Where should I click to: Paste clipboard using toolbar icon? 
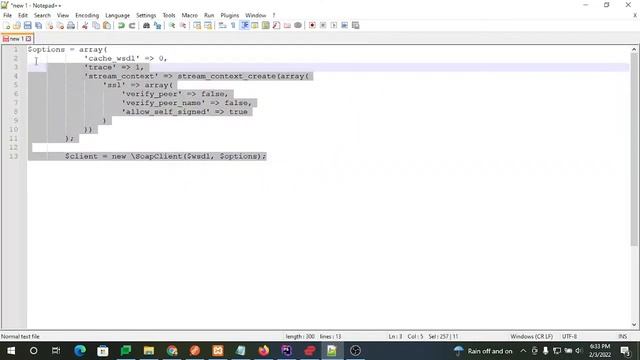[x=107, y=25]
